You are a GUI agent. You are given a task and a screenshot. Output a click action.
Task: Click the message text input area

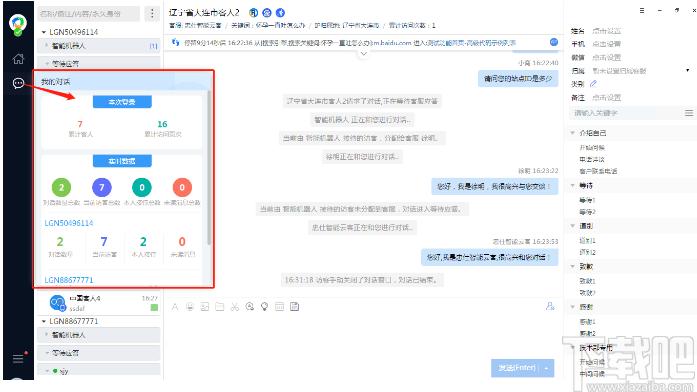pyautogui.click(x=364, y=336)
